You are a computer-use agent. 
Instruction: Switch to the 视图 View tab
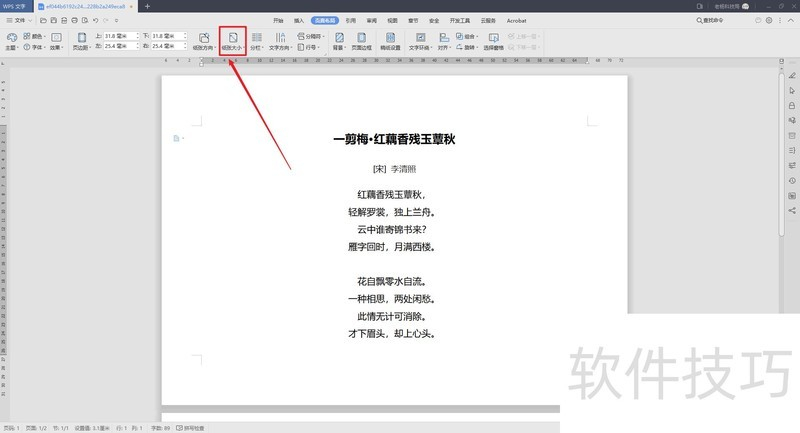pos(392,20)
